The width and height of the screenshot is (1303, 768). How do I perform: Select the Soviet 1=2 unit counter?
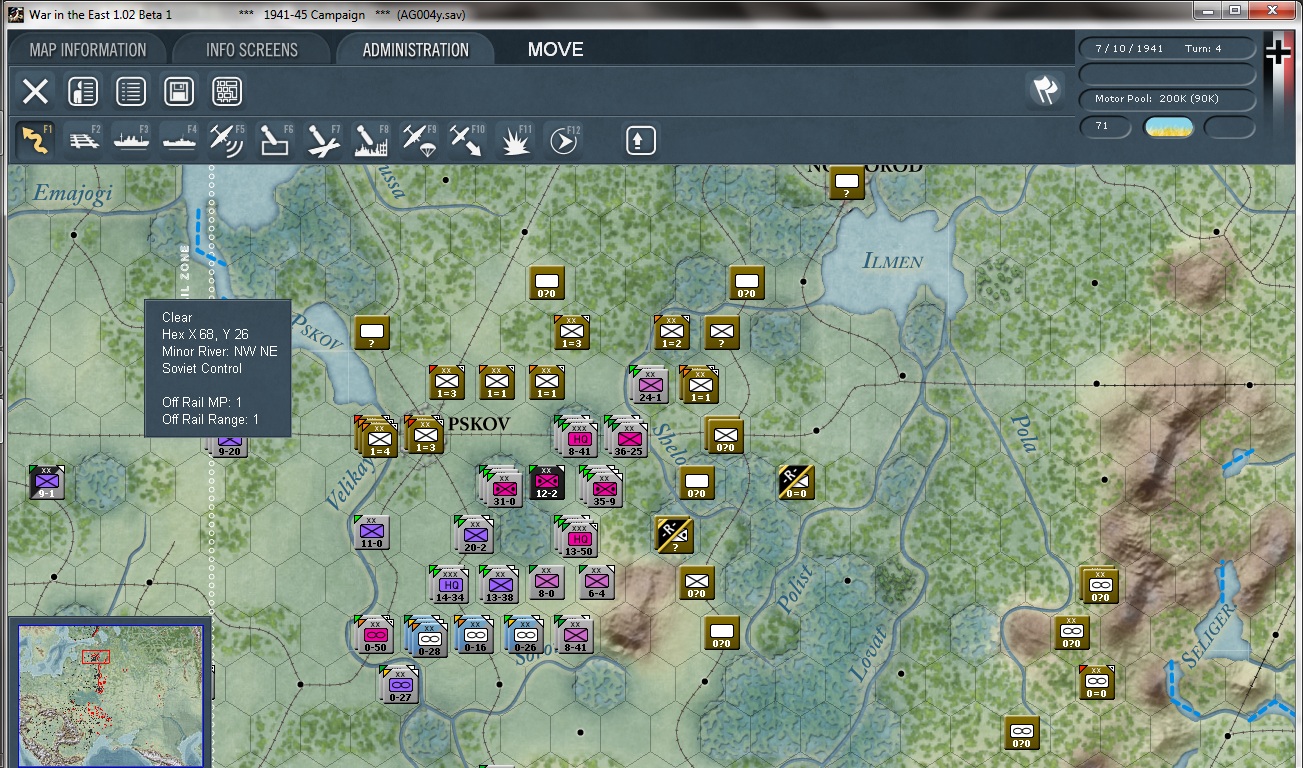(x=672, y=333)
